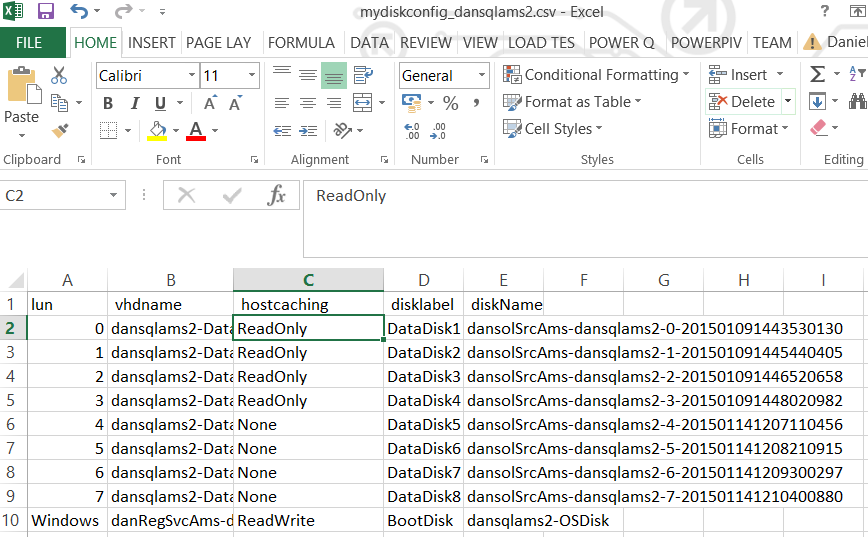Screen dimensions: 868x537
Task: Click the AutoSum sigma icon
Action: pyautogui.click(x=818, y=75)
